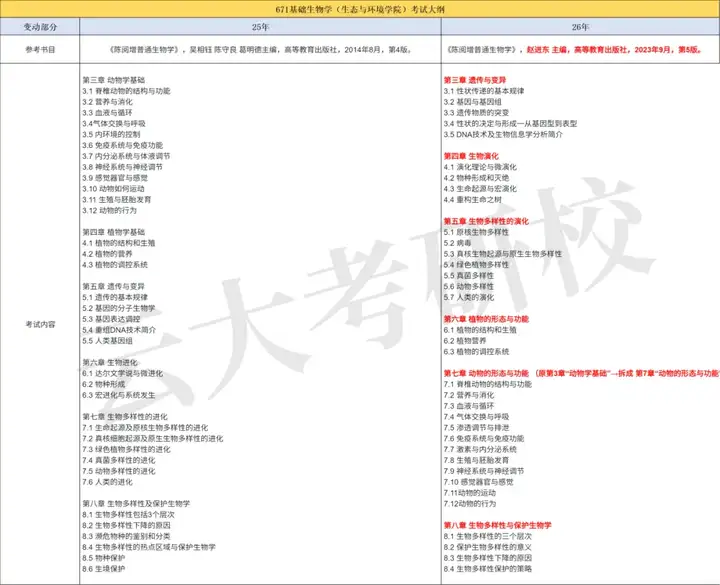720x585 pixels.
Task: Click "4.1 演化理论与微演化"
Action: 480,167
